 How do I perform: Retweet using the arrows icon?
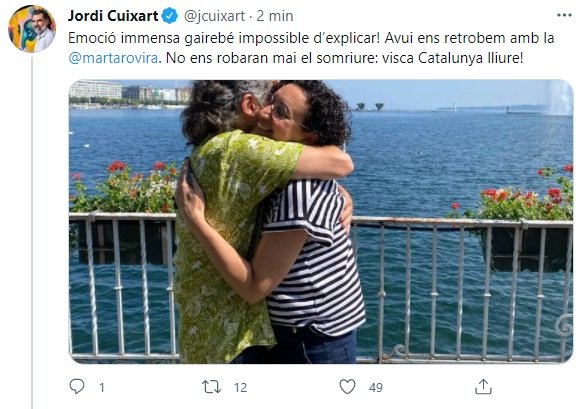[x=211, y=387]
